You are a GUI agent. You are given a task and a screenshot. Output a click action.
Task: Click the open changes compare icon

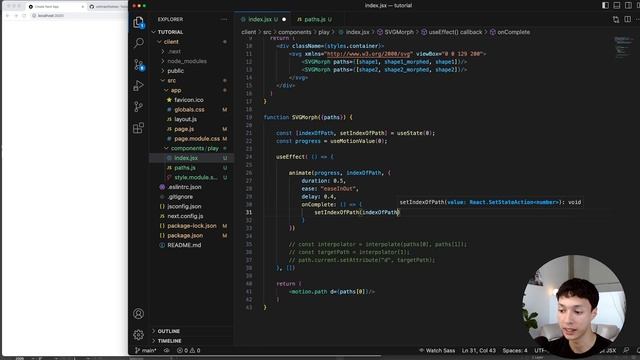(616, 19)
